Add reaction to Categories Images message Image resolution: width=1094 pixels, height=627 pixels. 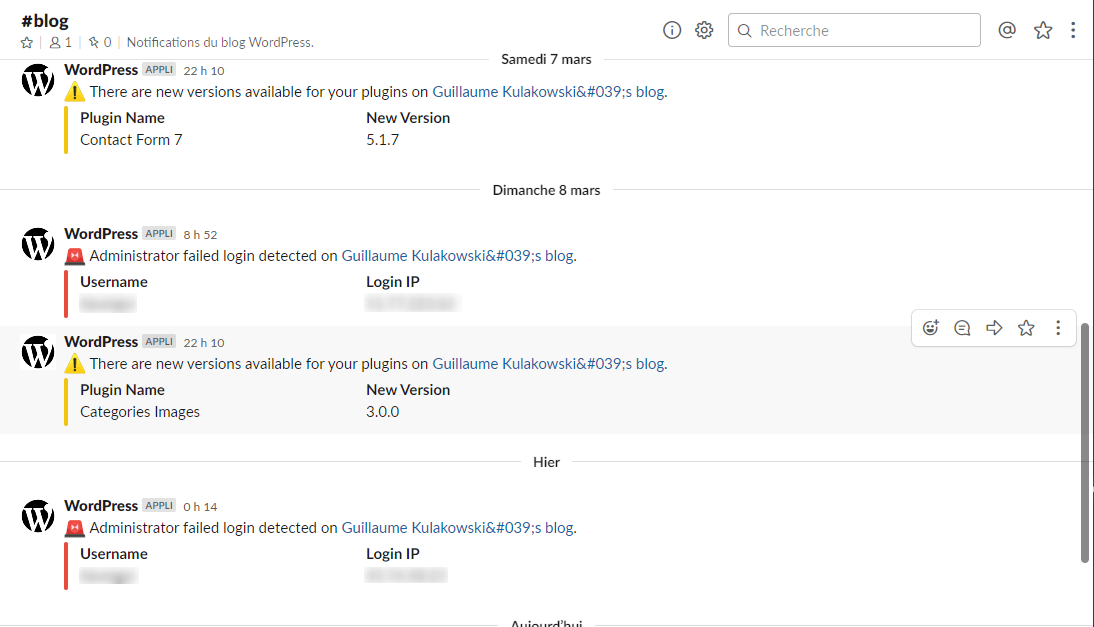coord(931,328)
